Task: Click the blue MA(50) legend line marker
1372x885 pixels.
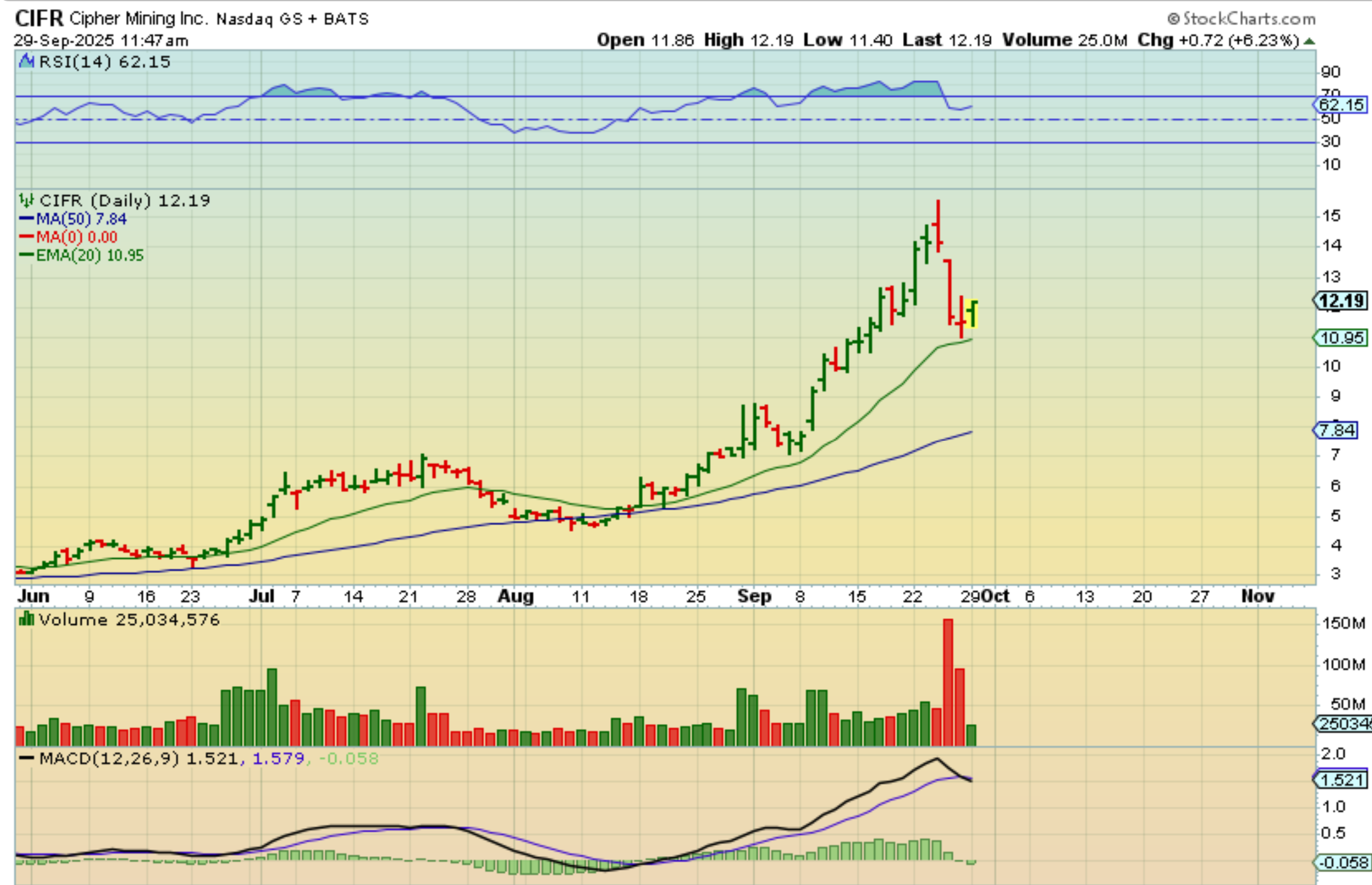Action: click(26, 219)
